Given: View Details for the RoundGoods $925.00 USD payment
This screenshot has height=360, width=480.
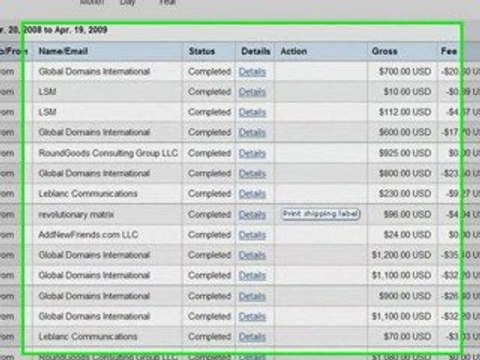Looking at the screenshot, I should (x=252, y=153).
